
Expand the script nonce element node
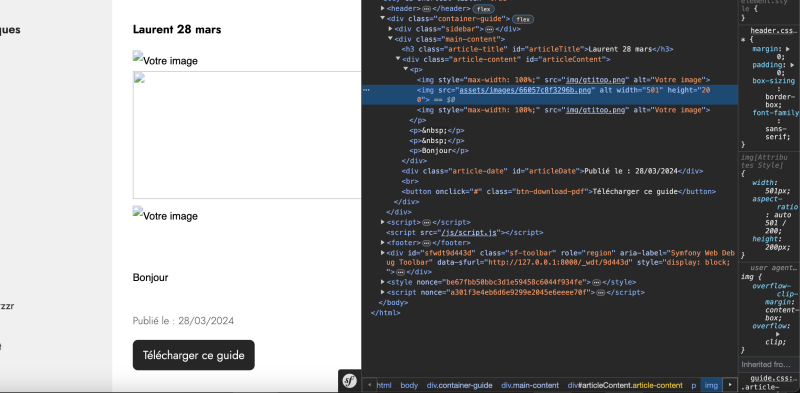[383, 292]
